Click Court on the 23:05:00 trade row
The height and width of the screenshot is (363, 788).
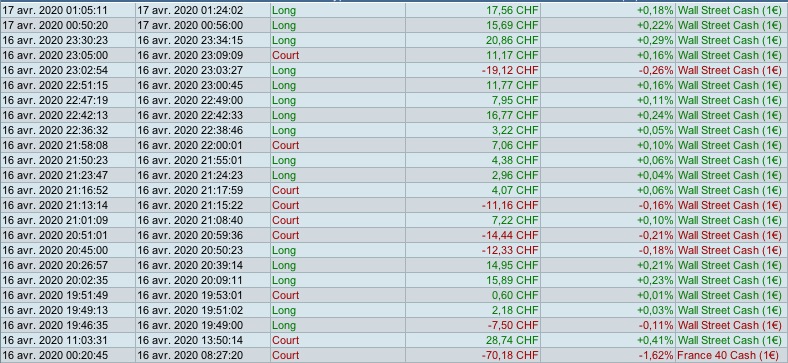(285, 55)
